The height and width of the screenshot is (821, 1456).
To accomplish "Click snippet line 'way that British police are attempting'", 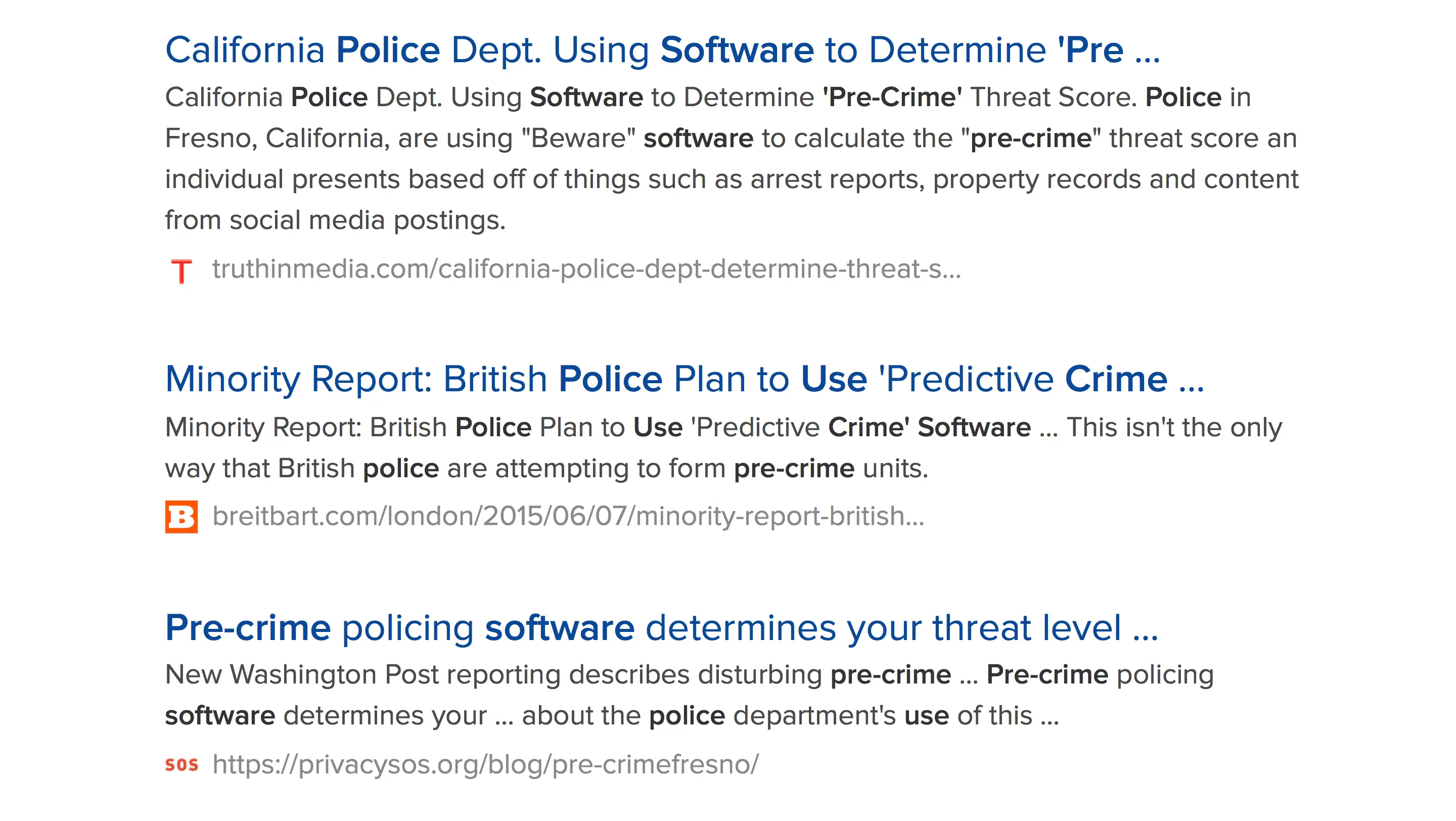I will click(x=546, y=469).
